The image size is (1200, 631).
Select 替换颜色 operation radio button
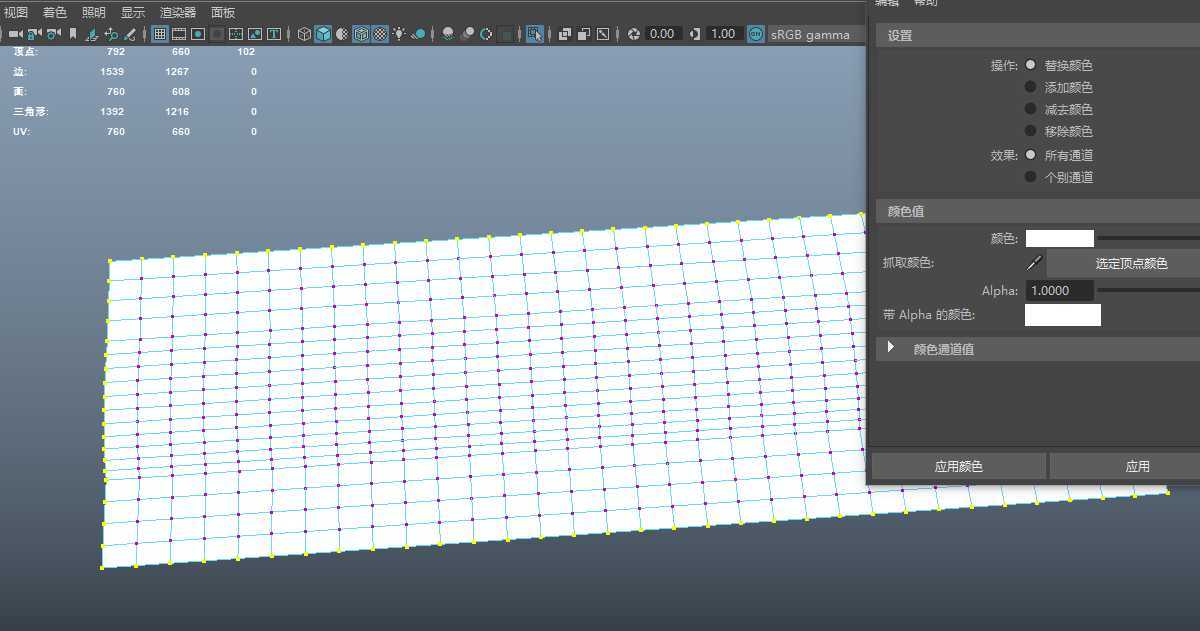coord(1031,65)
